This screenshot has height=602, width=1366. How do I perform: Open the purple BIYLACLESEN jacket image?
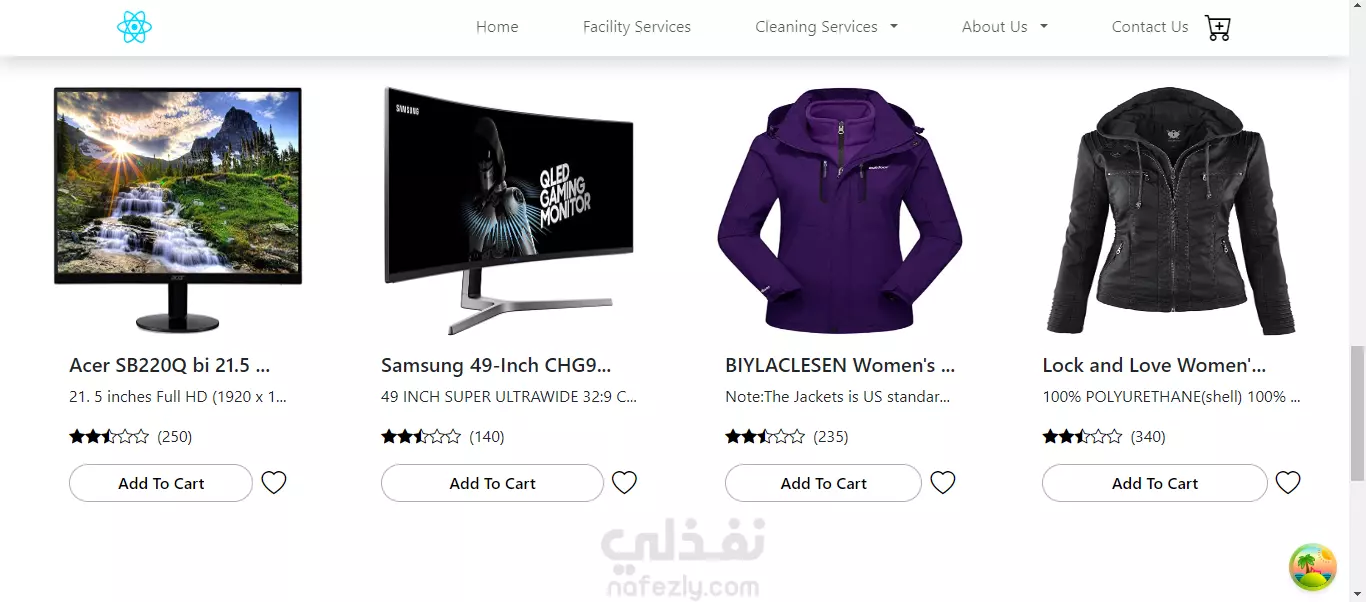pyautogui.click(x=840, y=210)
